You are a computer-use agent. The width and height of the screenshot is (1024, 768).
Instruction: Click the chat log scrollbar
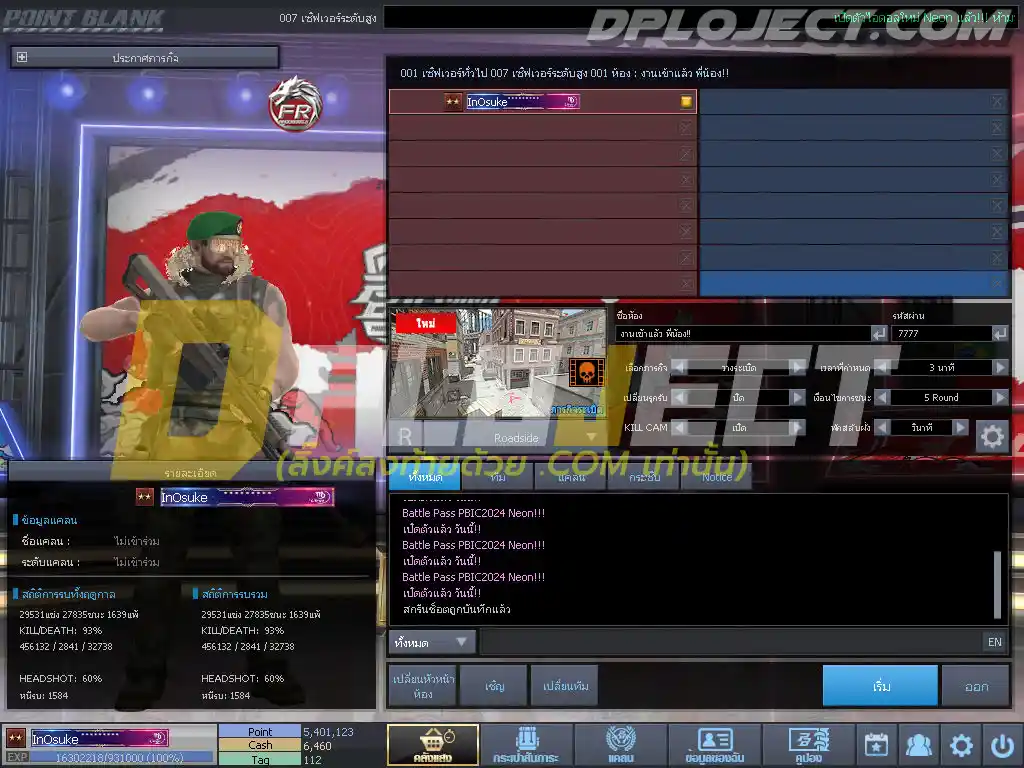[997, 584]
